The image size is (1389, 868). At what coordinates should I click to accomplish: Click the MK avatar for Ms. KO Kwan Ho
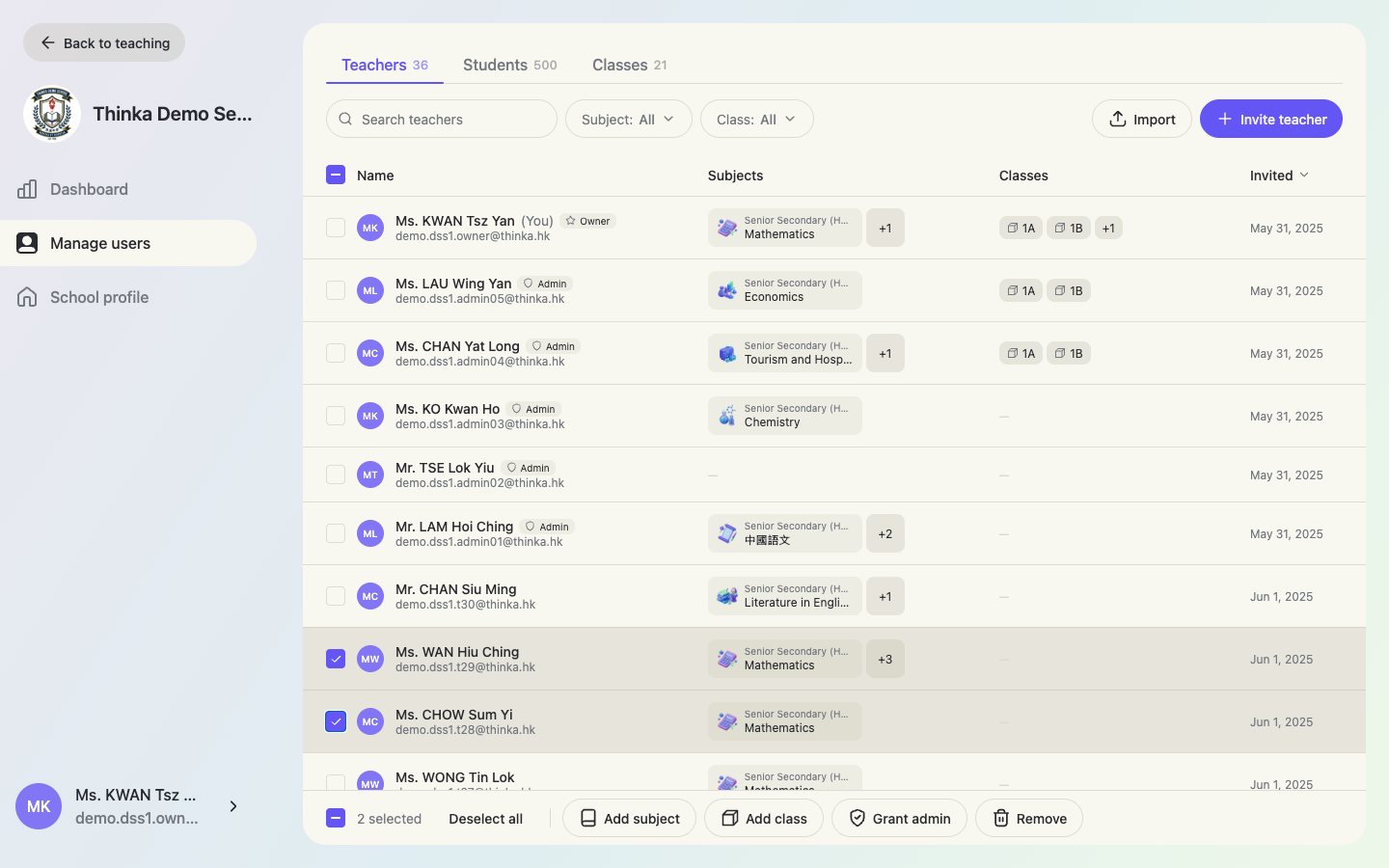370,416
